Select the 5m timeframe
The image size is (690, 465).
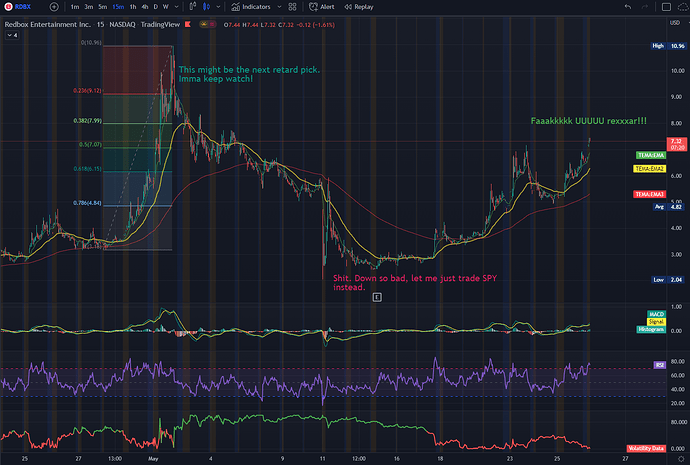click(103, 7)
